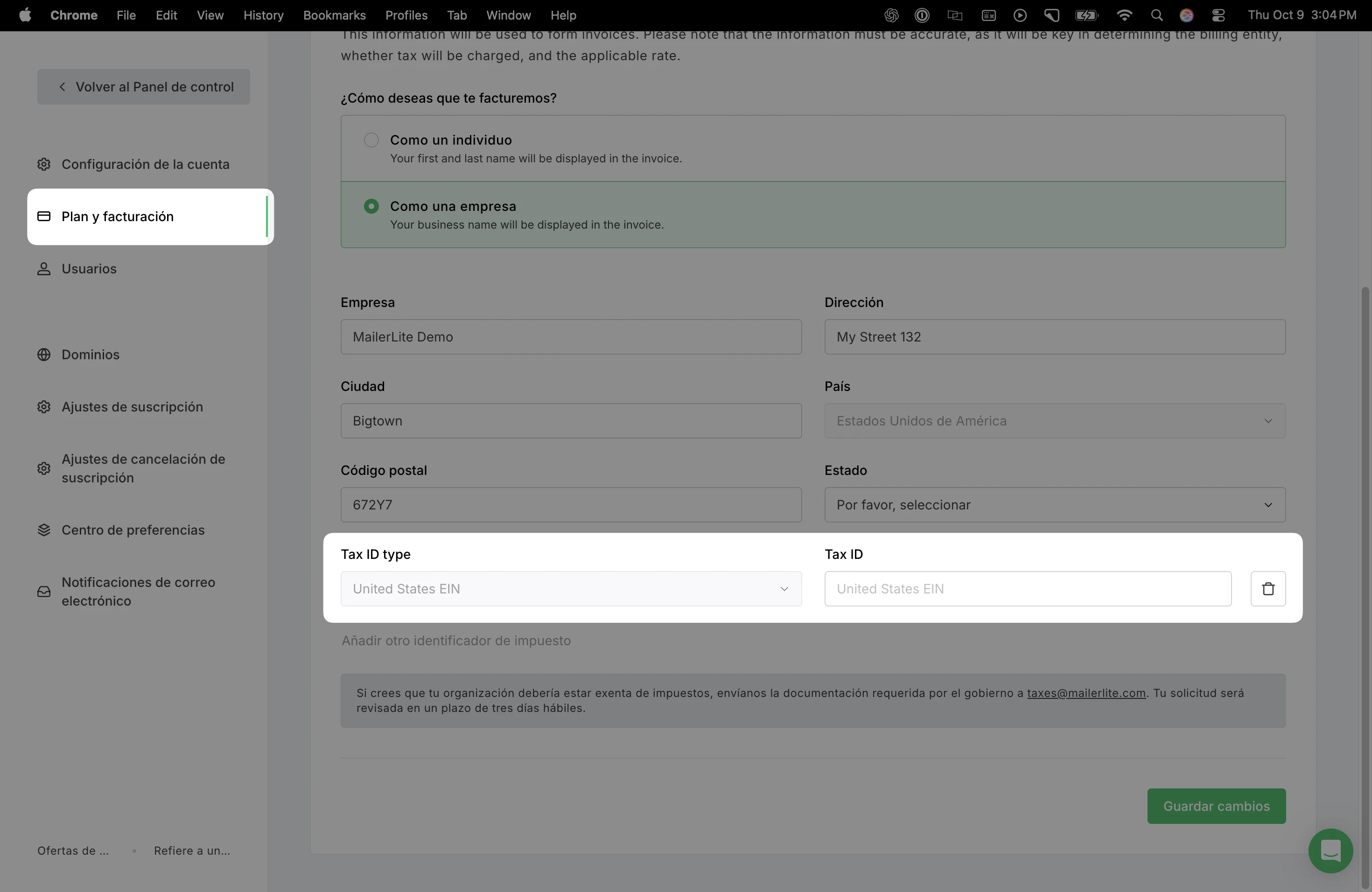Open the macOS Control Center toggle icon
1372x892 pixels.
1218,15
